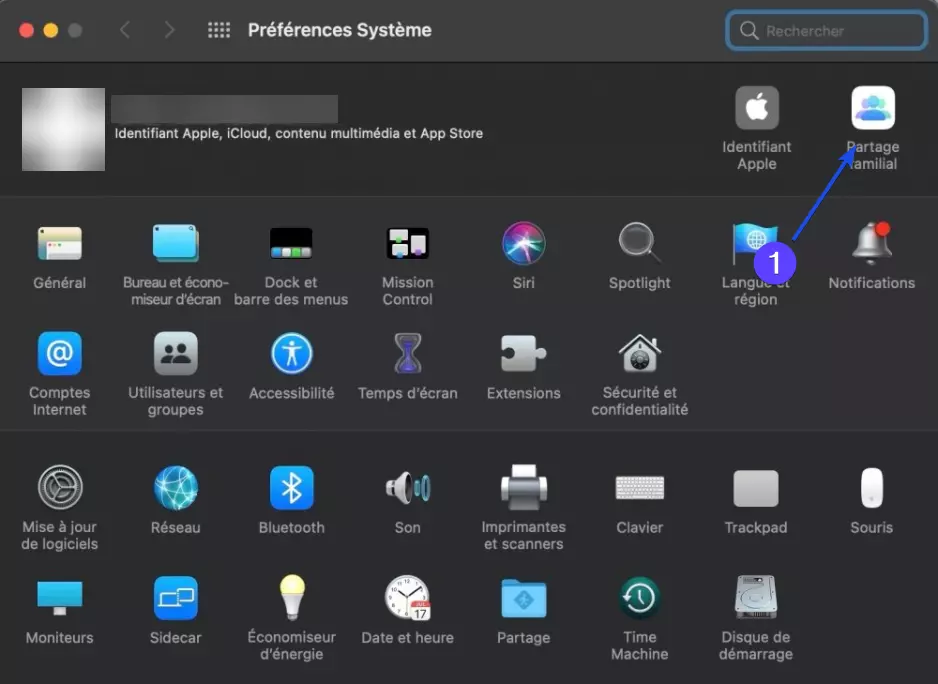Open the Général preferences pane

[59, 243]
